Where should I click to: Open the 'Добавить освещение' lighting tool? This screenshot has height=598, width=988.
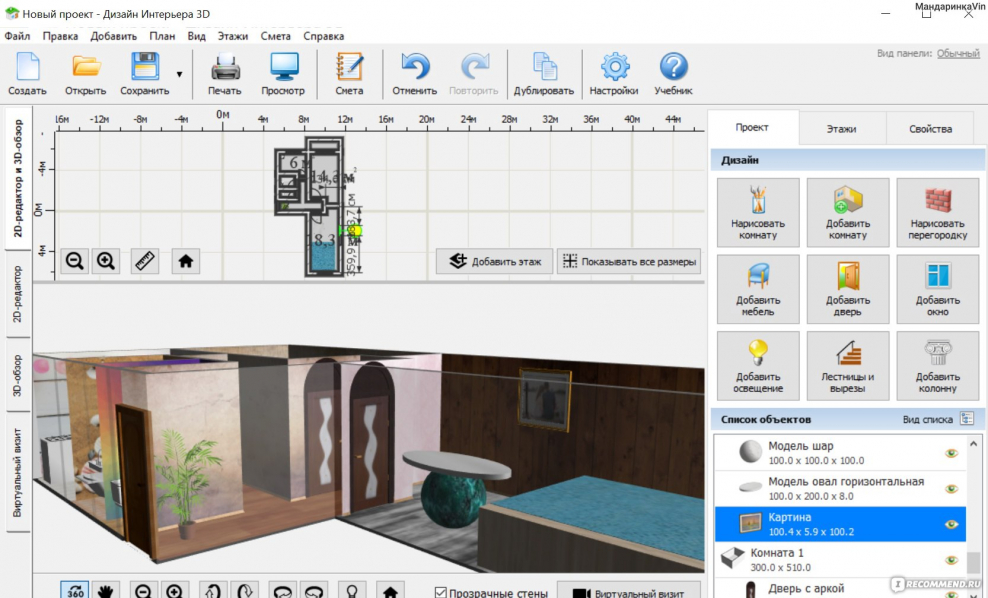click(758, 365)
